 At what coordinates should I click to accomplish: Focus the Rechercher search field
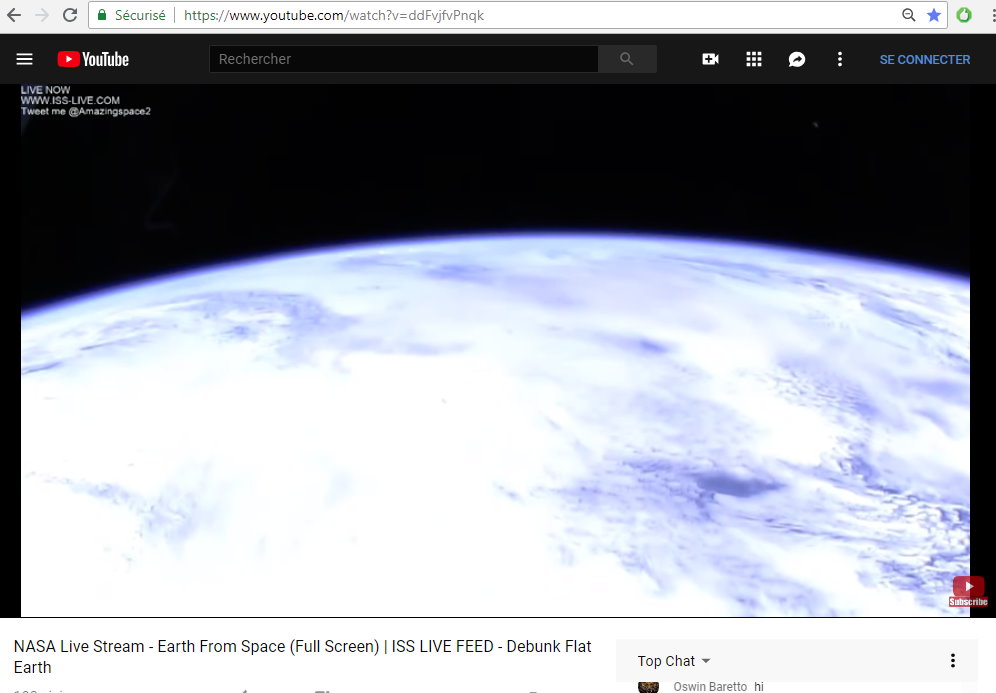point(404,59)
